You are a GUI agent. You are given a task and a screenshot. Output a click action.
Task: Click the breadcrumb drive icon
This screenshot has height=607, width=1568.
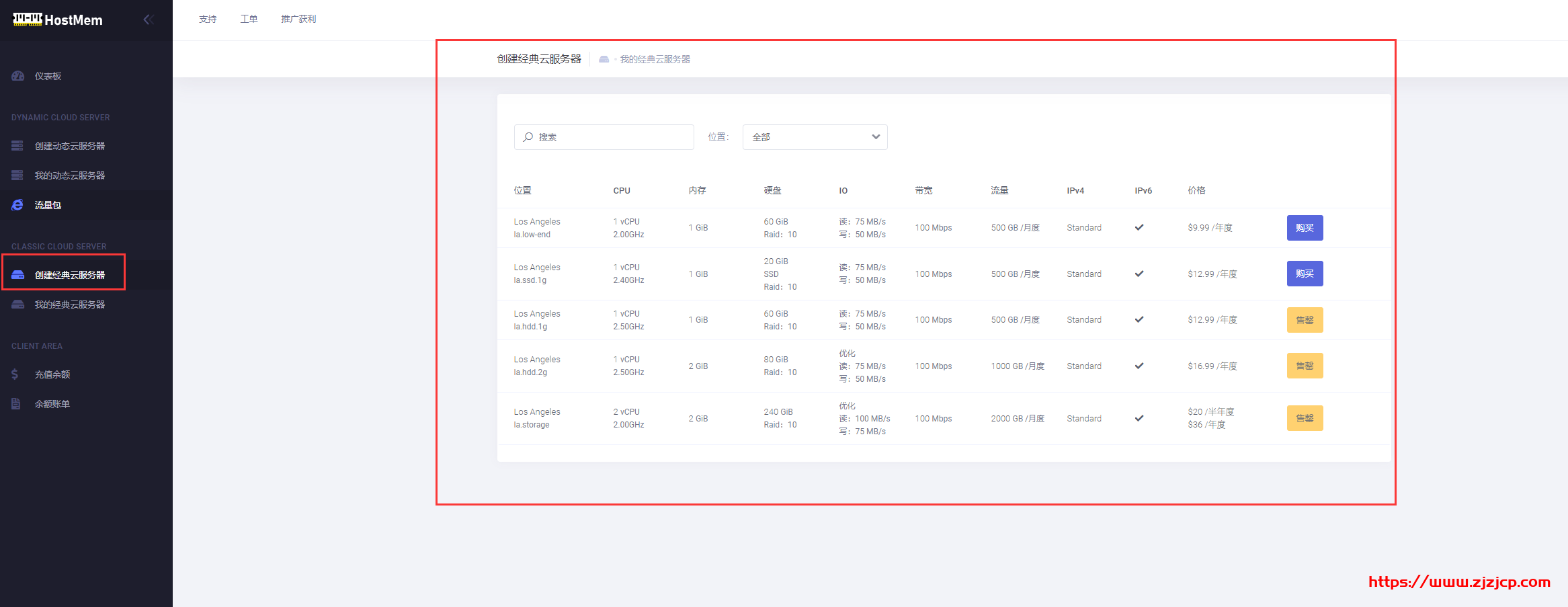(x=604, y=59)
